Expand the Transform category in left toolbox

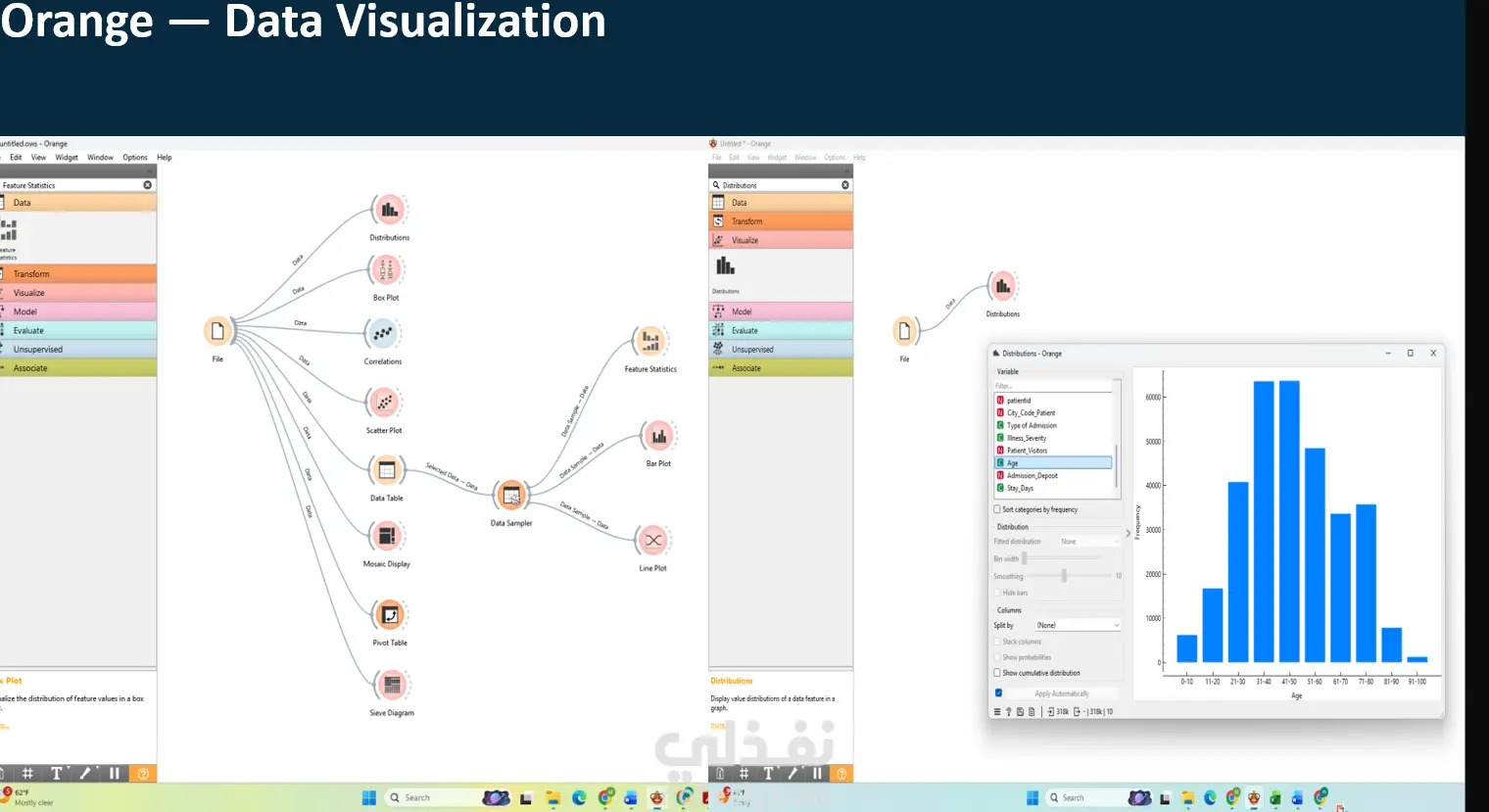pyautogui.click(x=78, y=273)
